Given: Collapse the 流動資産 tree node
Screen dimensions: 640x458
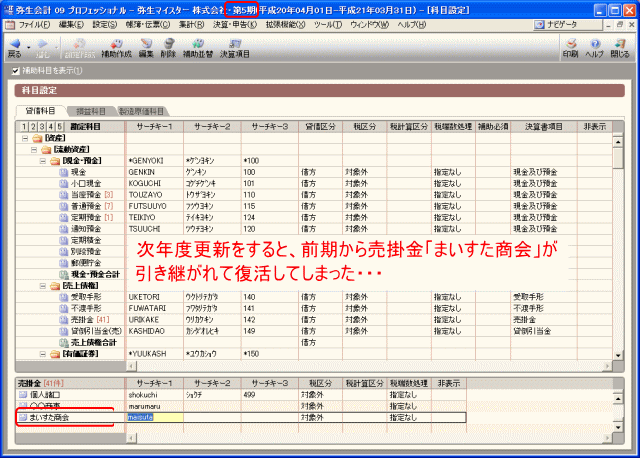Looking at the screenshot, I should click(34, 150).
